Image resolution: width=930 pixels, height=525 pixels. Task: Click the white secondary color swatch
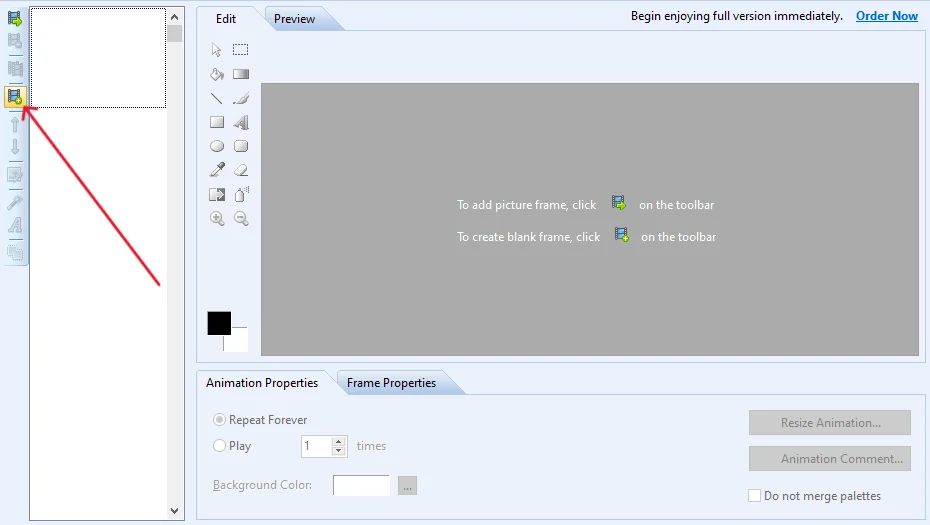click(239, 341)
